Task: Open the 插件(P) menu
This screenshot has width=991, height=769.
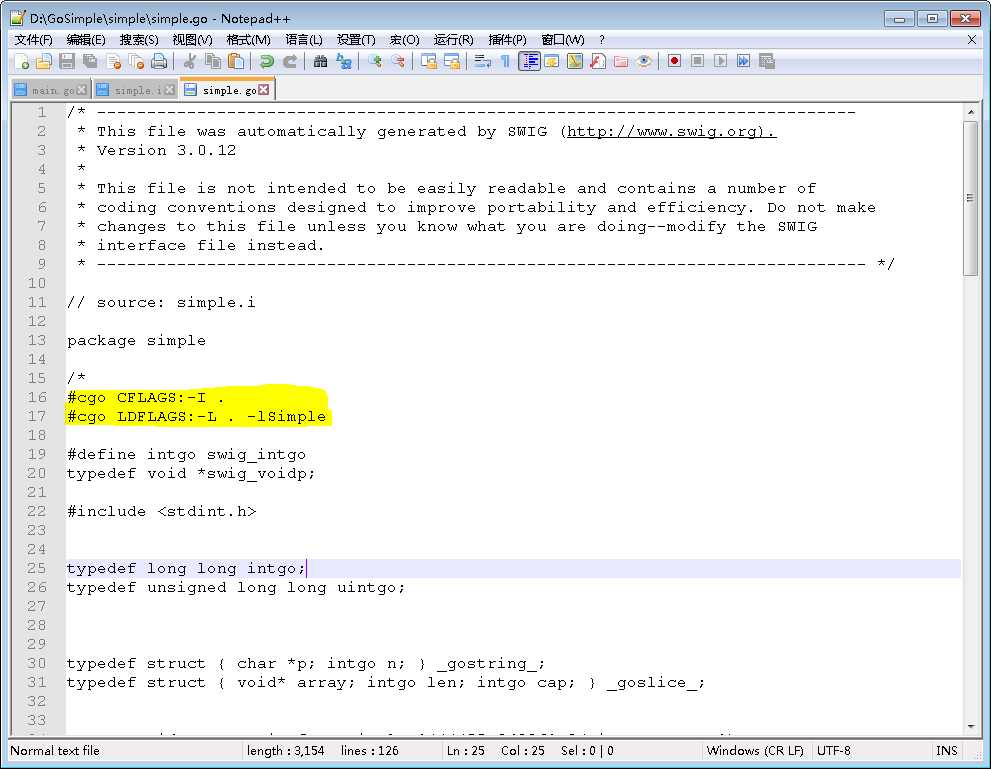Action: click(508, 40)
